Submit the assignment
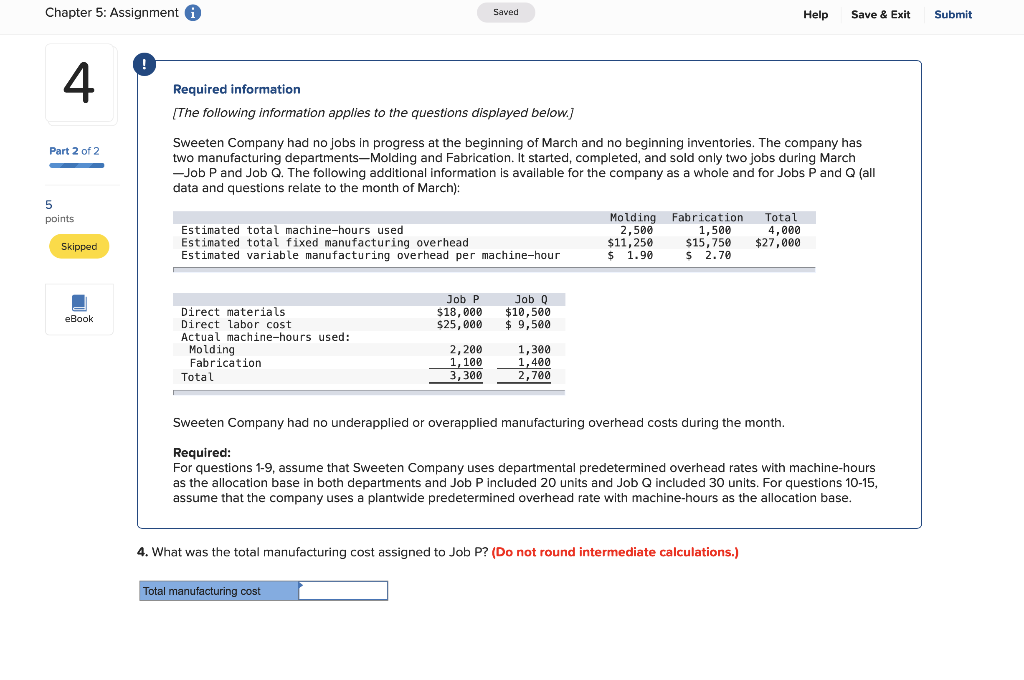1024x680 pixels. [952, 15]
